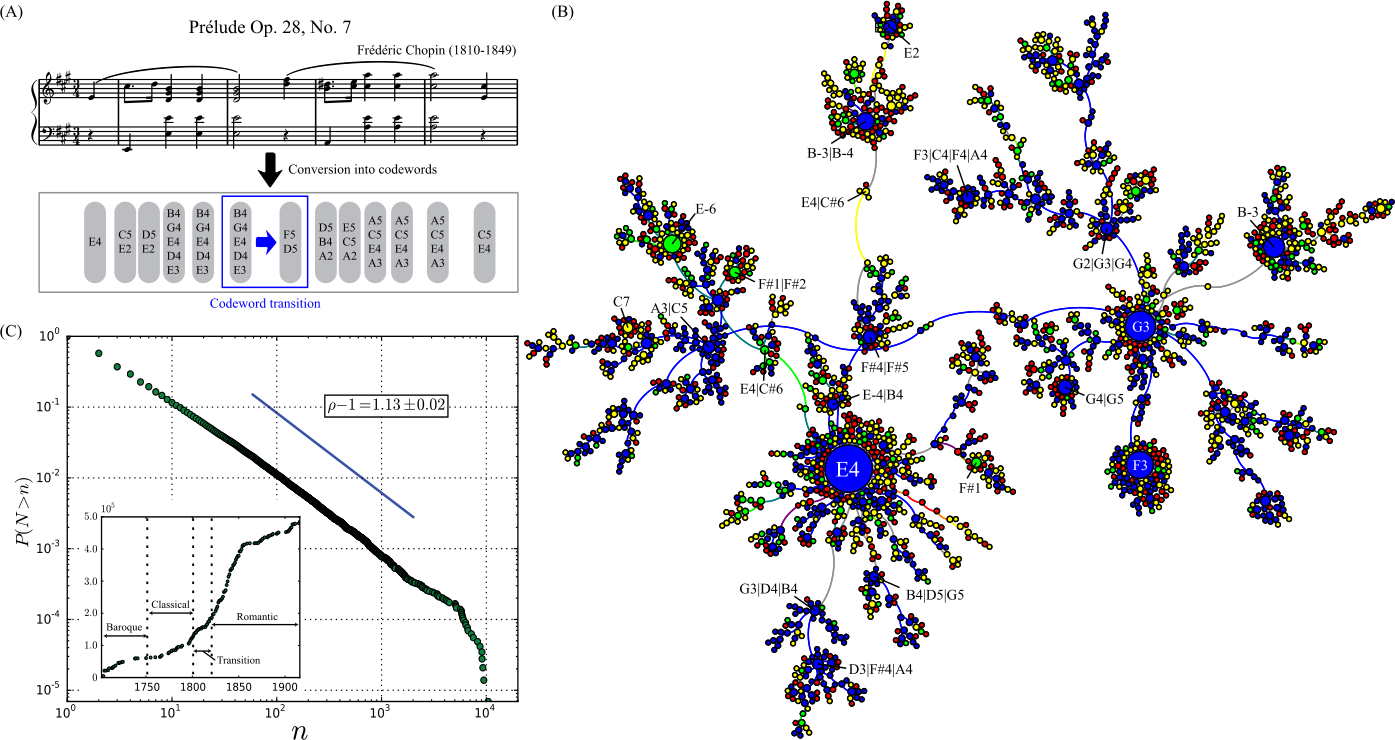1395x740 pixels.
Task: Click the 'C7' node label
Action: pos(621,300)
